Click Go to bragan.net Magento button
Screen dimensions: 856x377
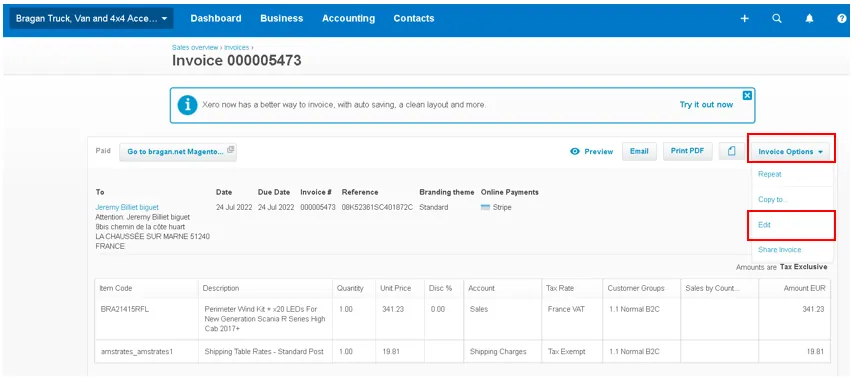tap(178, 152)
